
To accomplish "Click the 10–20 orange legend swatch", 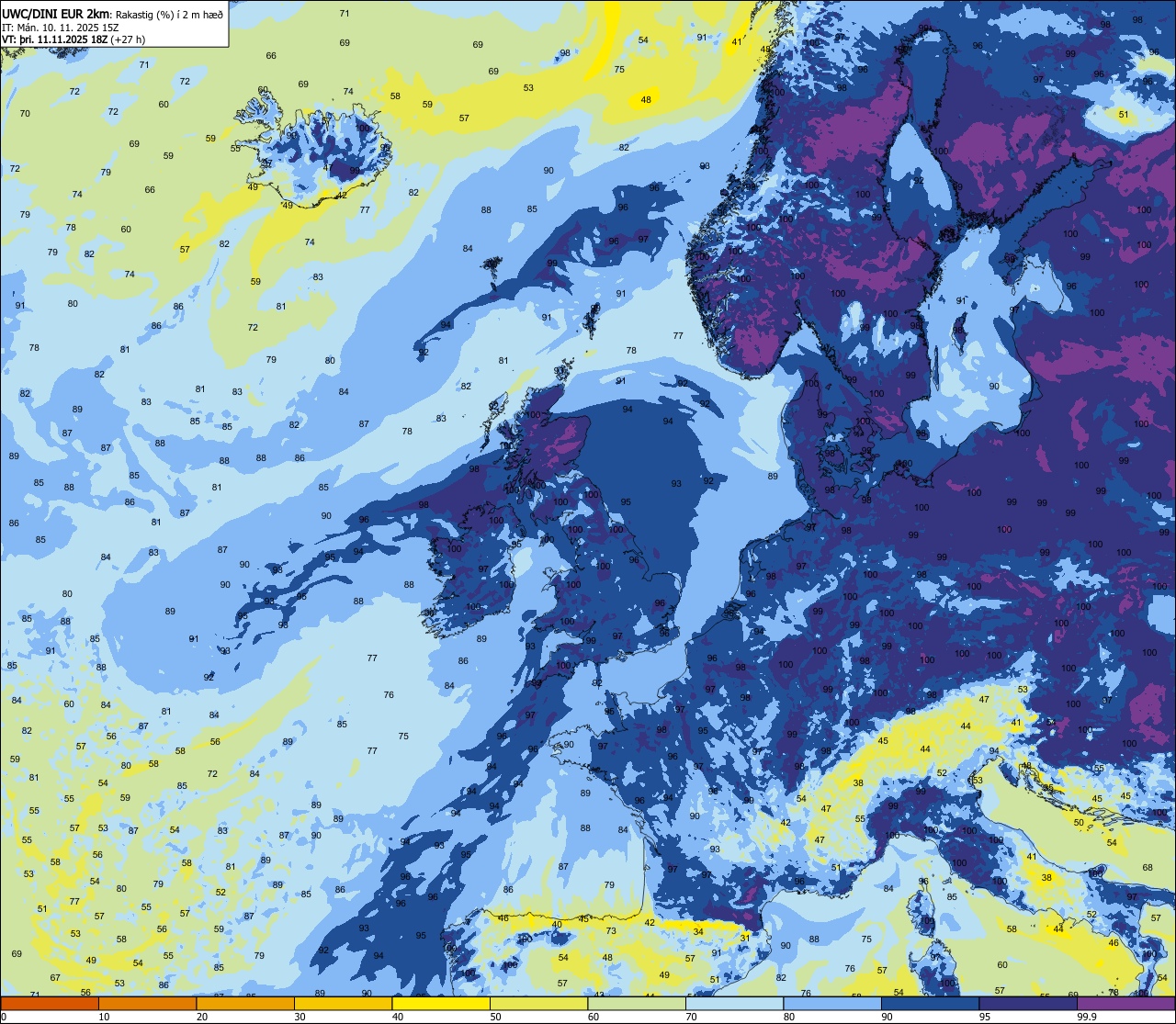I will pos(147,1004).
